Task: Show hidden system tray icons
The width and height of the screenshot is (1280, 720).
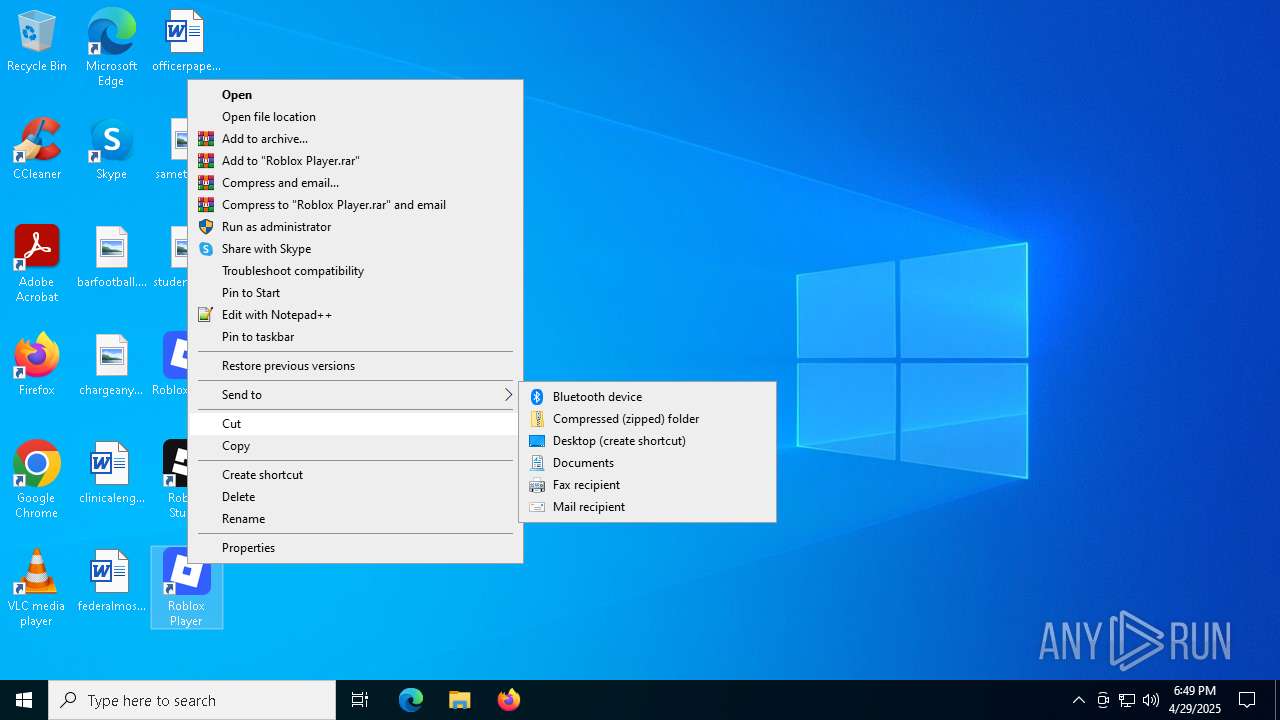Action: pyautogui.click(x=1078, y=700)
